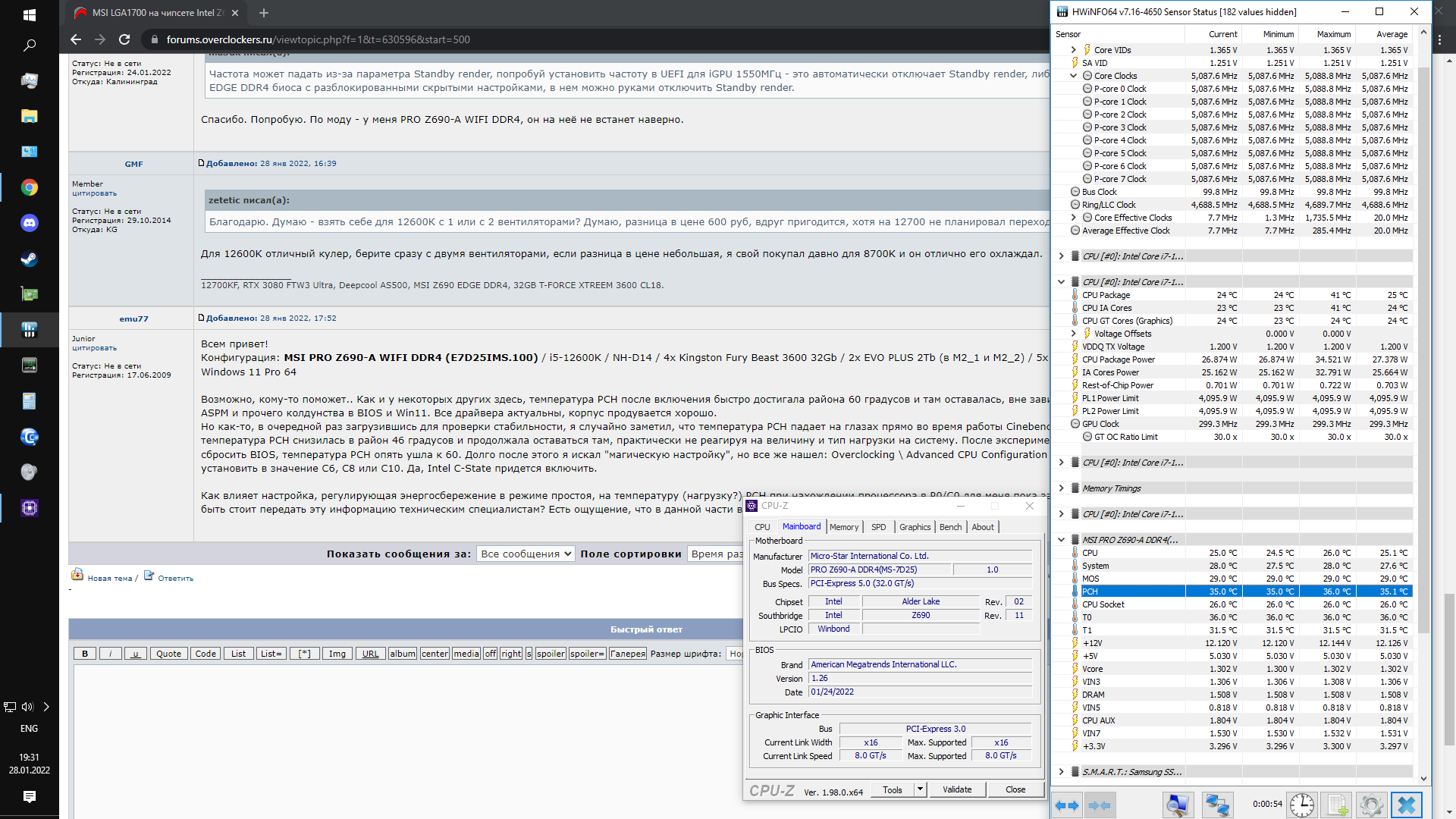Viewport: 1456px width, 819px height.
Task: Switch to CPU-Z Memory tab
Action: coord(843,527)
